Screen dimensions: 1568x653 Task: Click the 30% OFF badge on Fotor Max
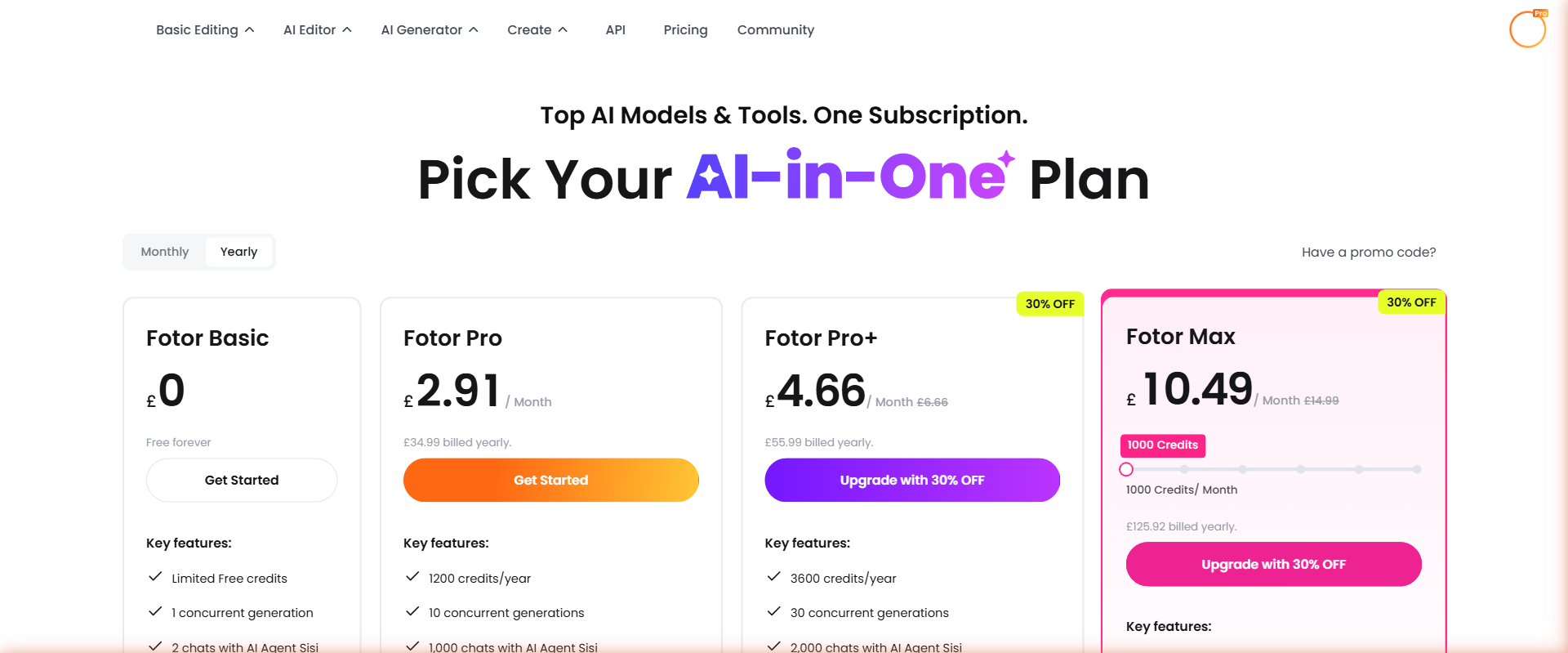pyautogui.click(x=1411, y=302)
